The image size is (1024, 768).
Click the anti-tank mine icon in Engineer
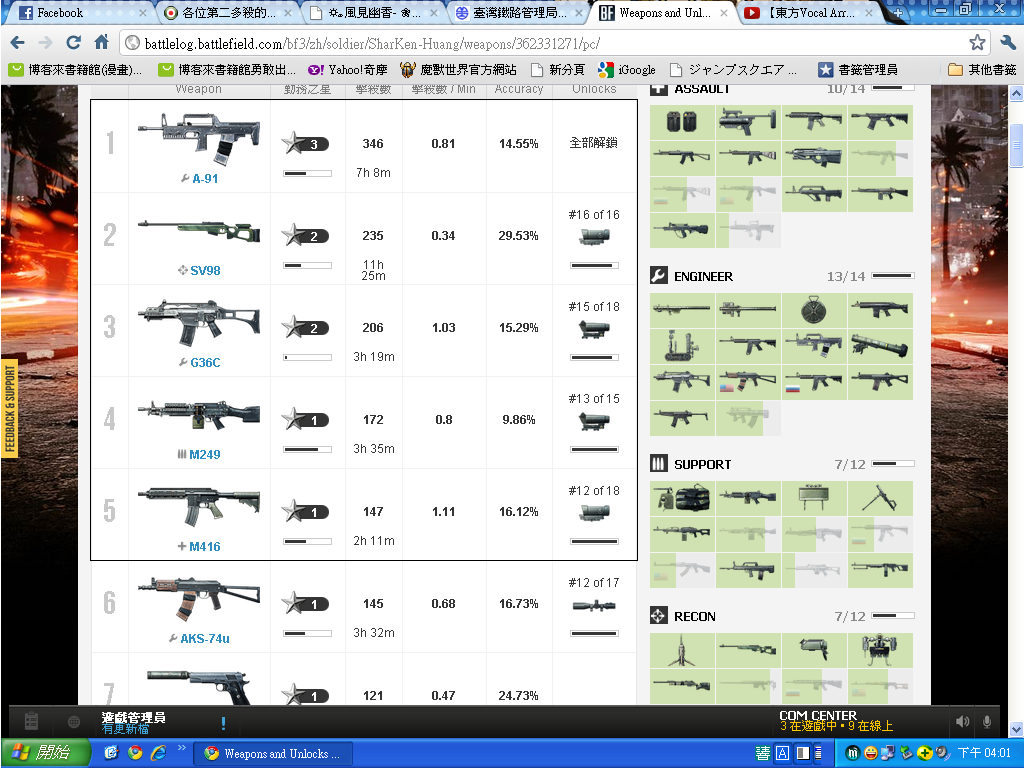coord(814,310)
